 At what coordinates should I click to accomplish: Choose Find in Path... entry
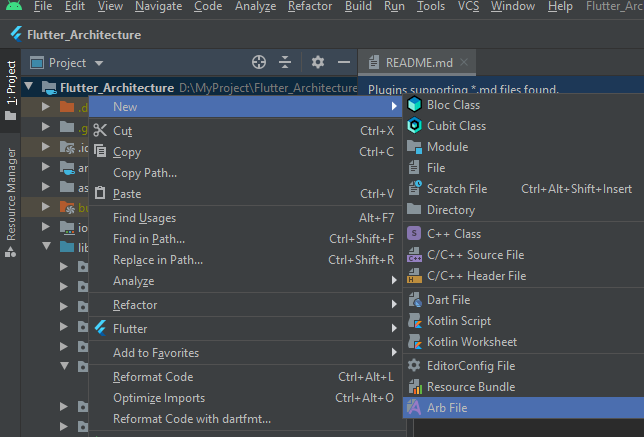(x=245, y=239)
